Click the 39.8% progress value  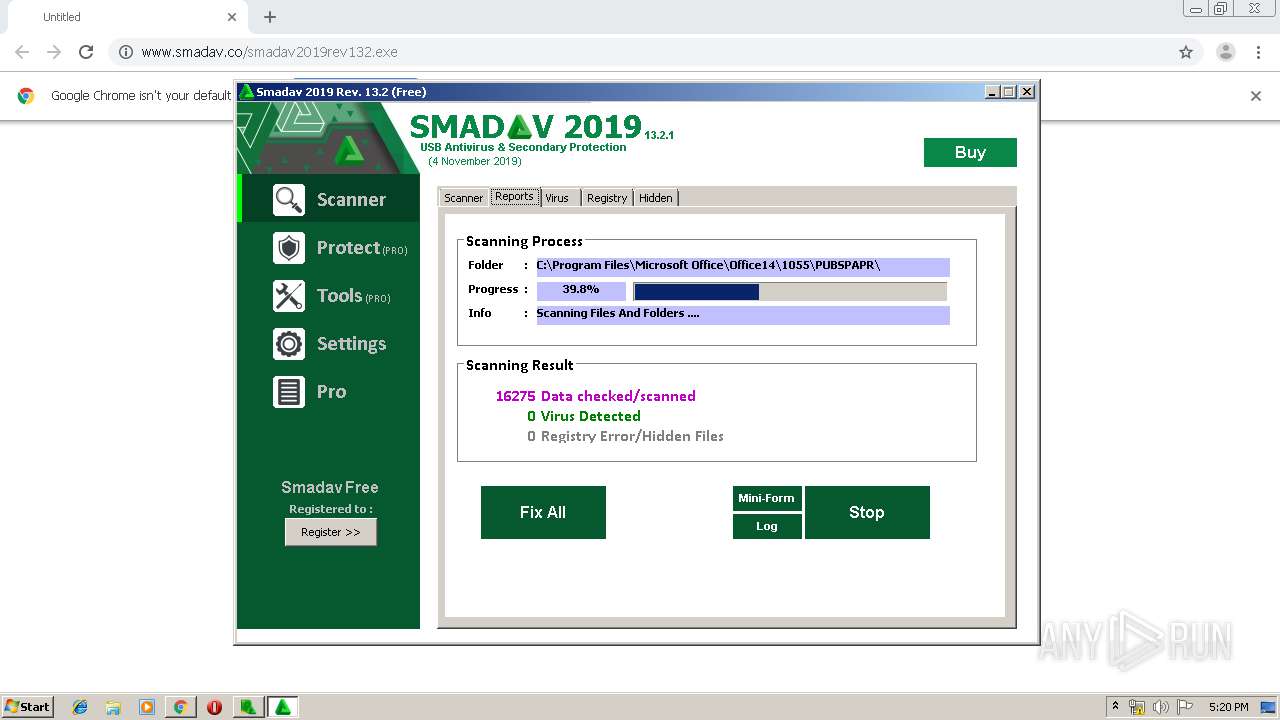click(x=581, y=290)
